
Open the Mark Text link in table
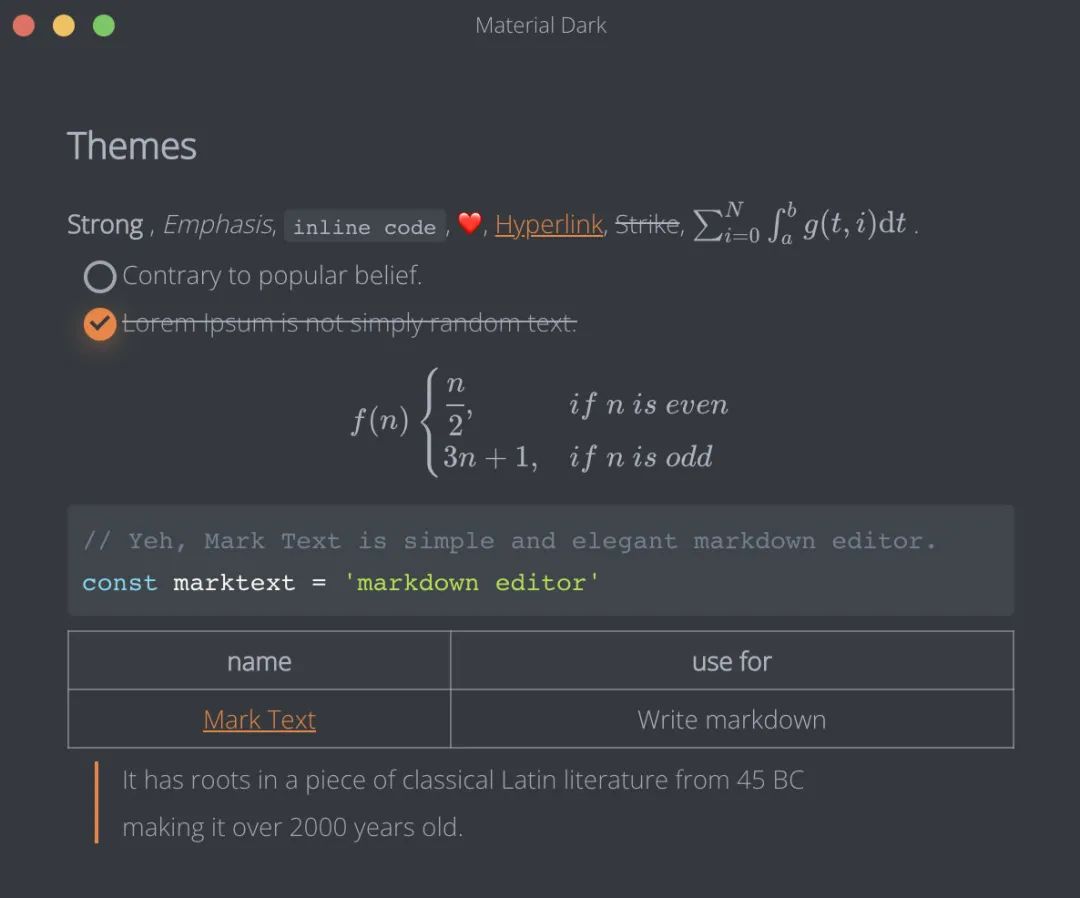pyautogui.click(x=259, y=720)
